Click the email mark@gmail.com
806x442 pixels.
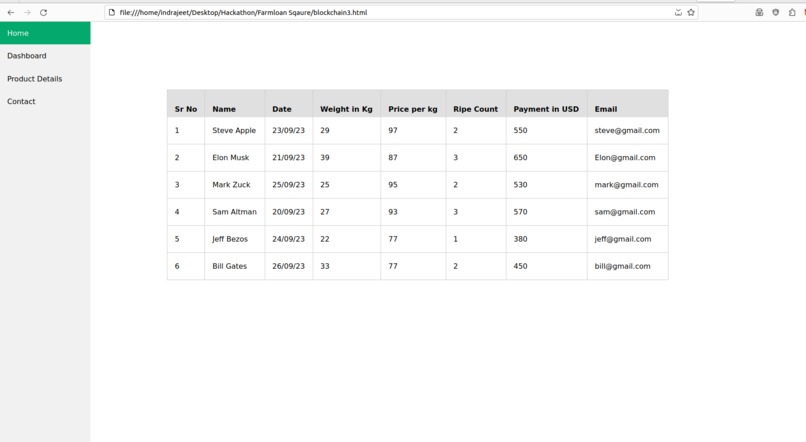pyautogui.click(x=626, y=185)
